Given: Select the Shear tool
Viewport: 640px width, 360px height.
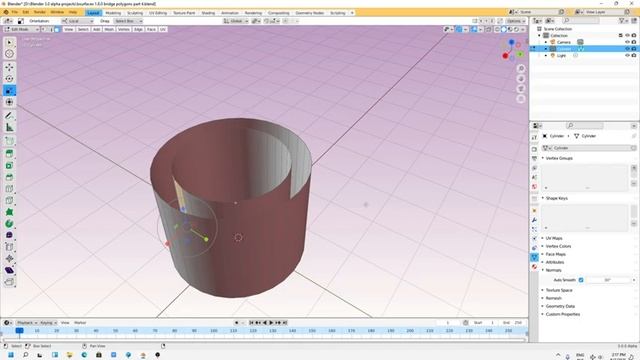Looking at the screenshot, I should 9,270.
